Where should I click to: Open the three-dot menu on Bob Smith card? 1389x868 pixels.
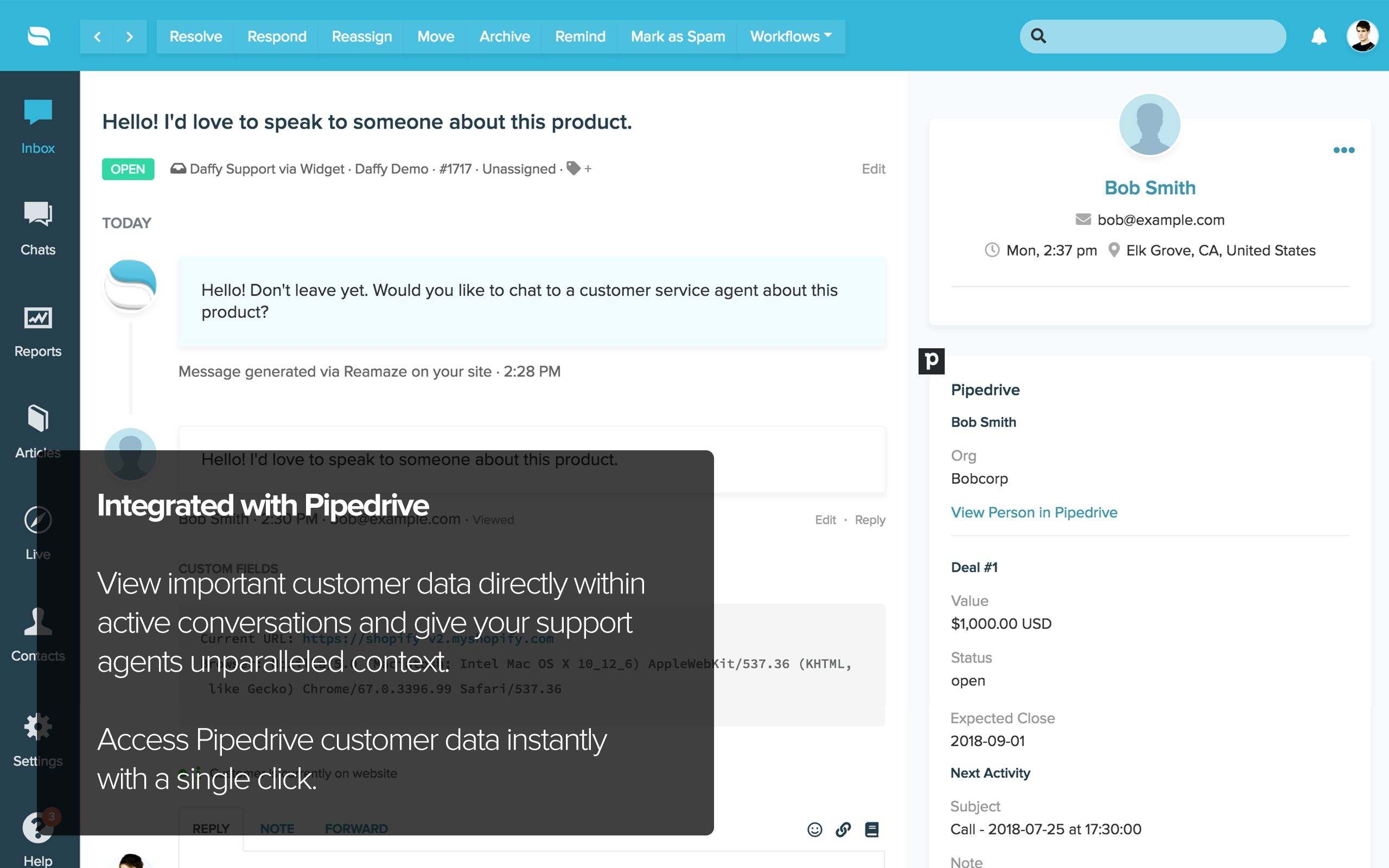pos(1343,150)
